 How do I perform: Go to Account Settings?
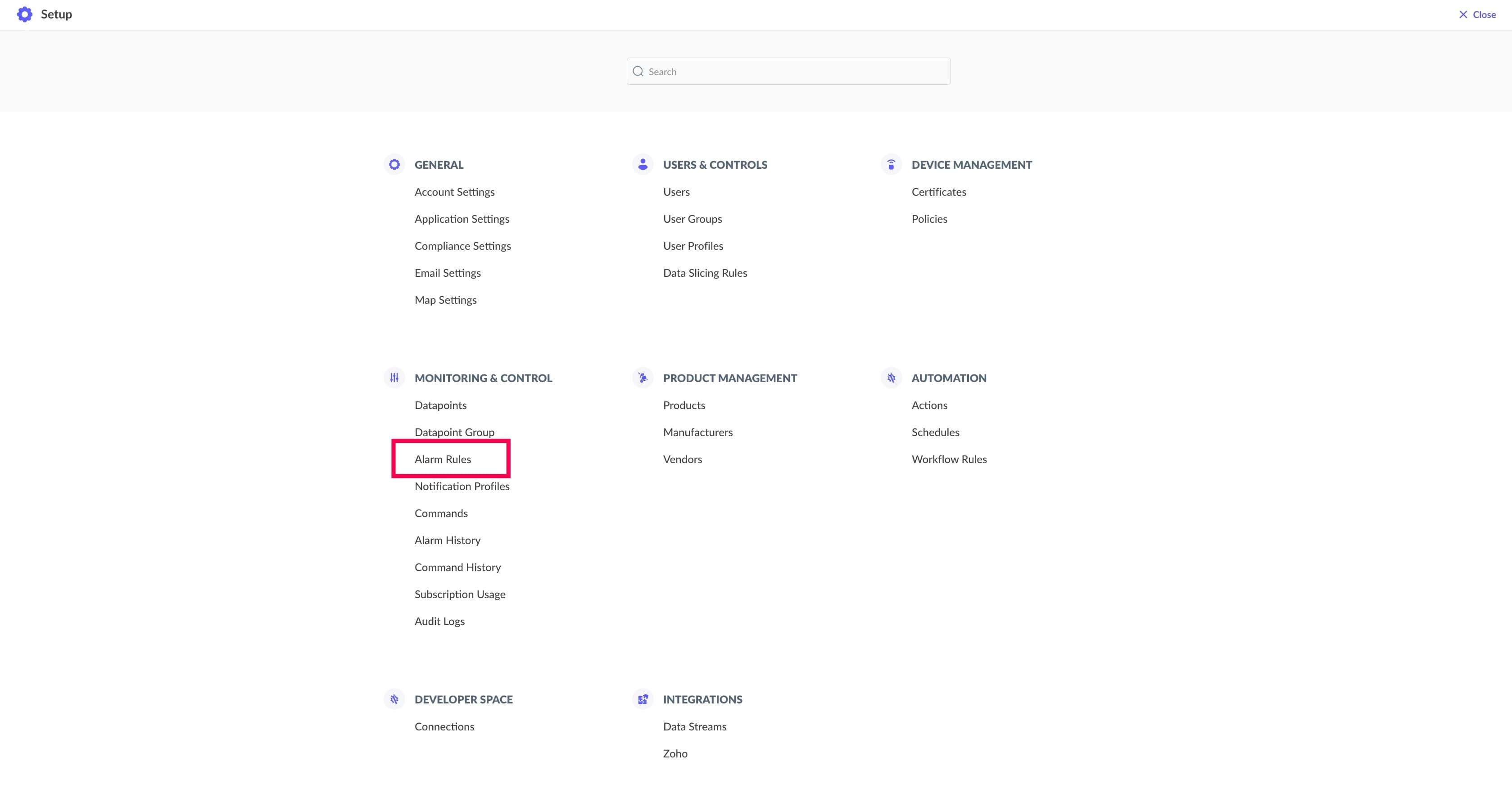[x=454, y=192]
